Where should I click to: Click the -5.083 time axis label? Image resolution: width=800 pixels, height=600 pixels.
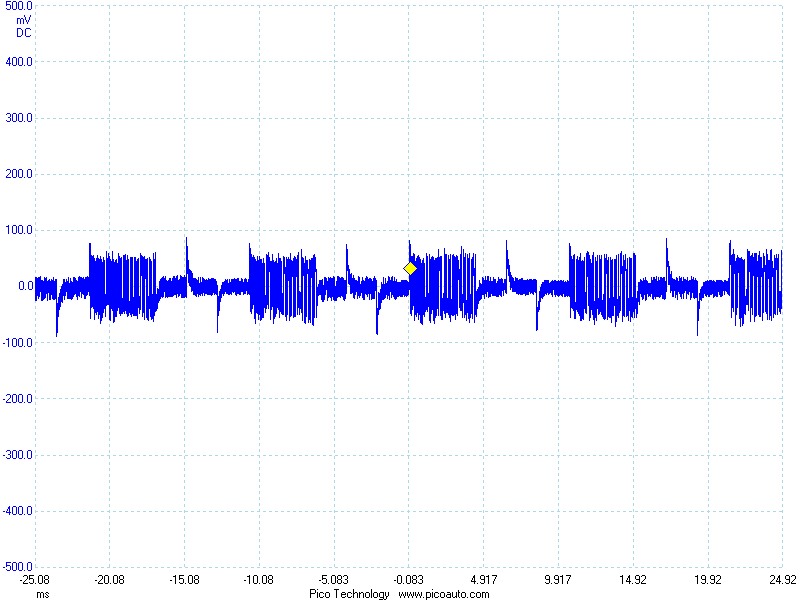click(334, 580)
